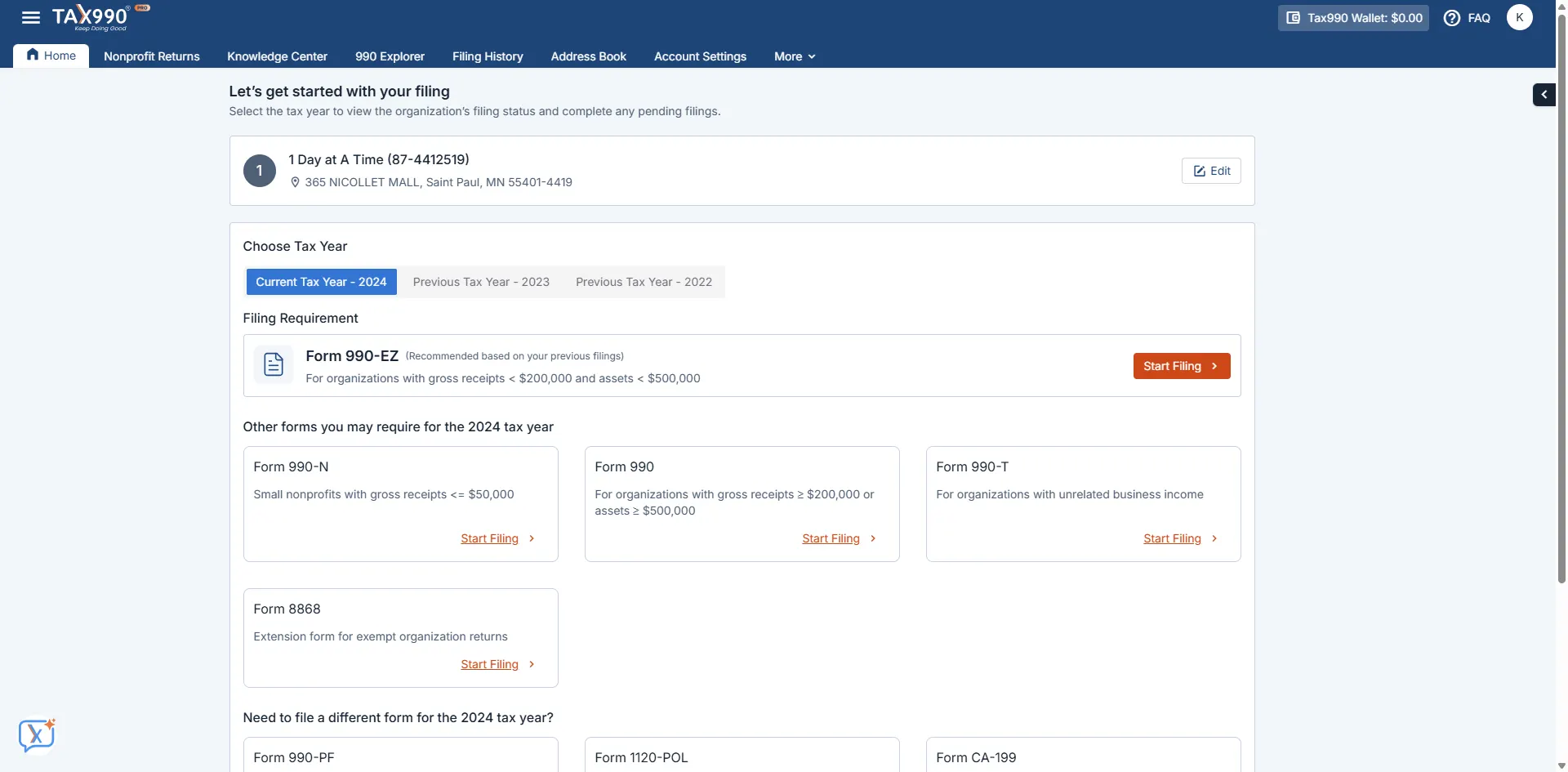Screen dimensions: 1568x772
Task: Go to Filing History tab
Action: 488,56
